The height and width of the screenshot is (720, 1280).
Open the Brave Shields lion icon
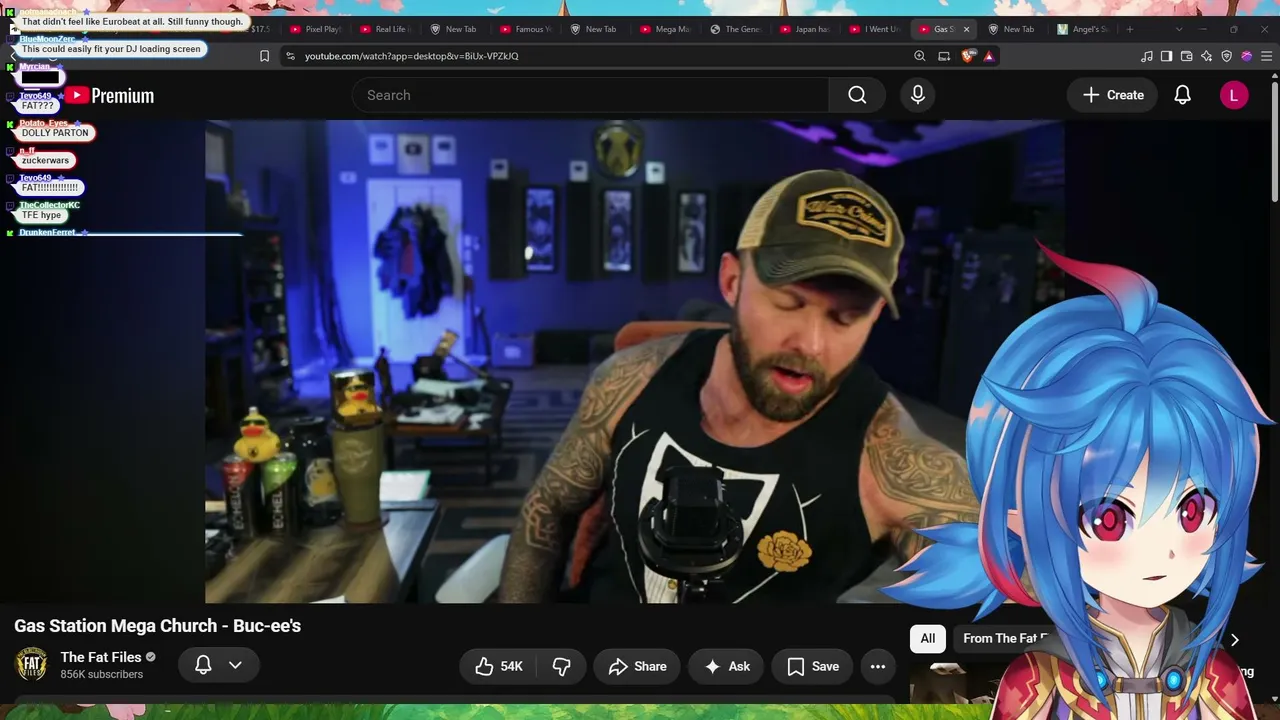(x=967, y=56)
